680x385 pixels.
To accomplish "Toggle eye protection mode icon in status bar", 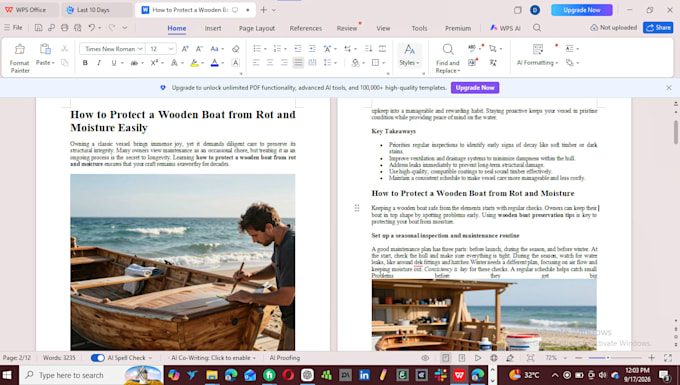I will [x=425, y=358].
